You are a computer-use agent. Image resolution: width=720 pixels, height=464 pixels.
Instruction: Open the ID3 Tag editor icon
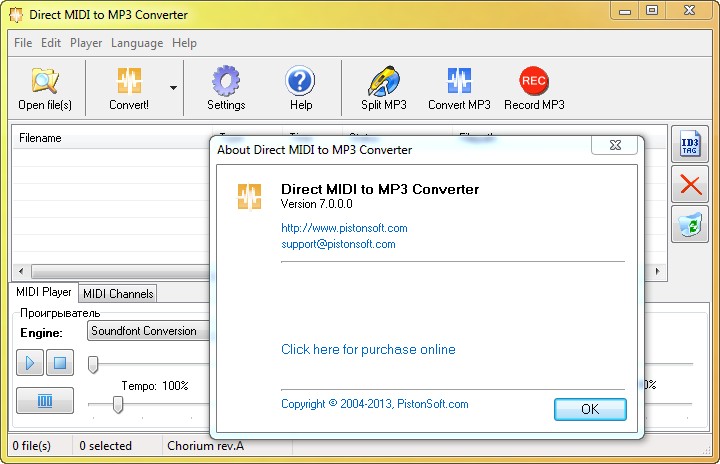[x=690, y=144]
